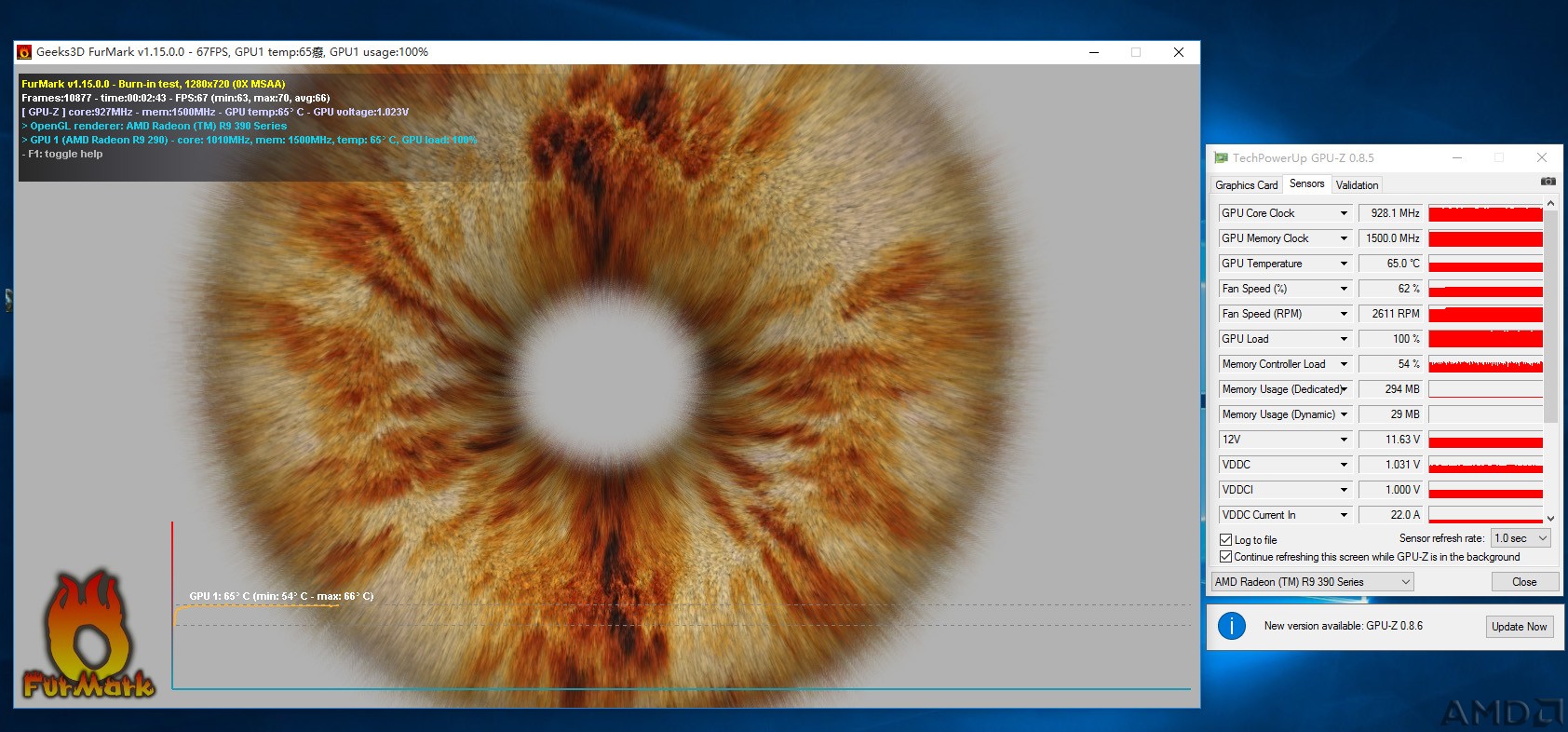
Task: Switch to the Sensors tab
Action: pos(1306,183)
